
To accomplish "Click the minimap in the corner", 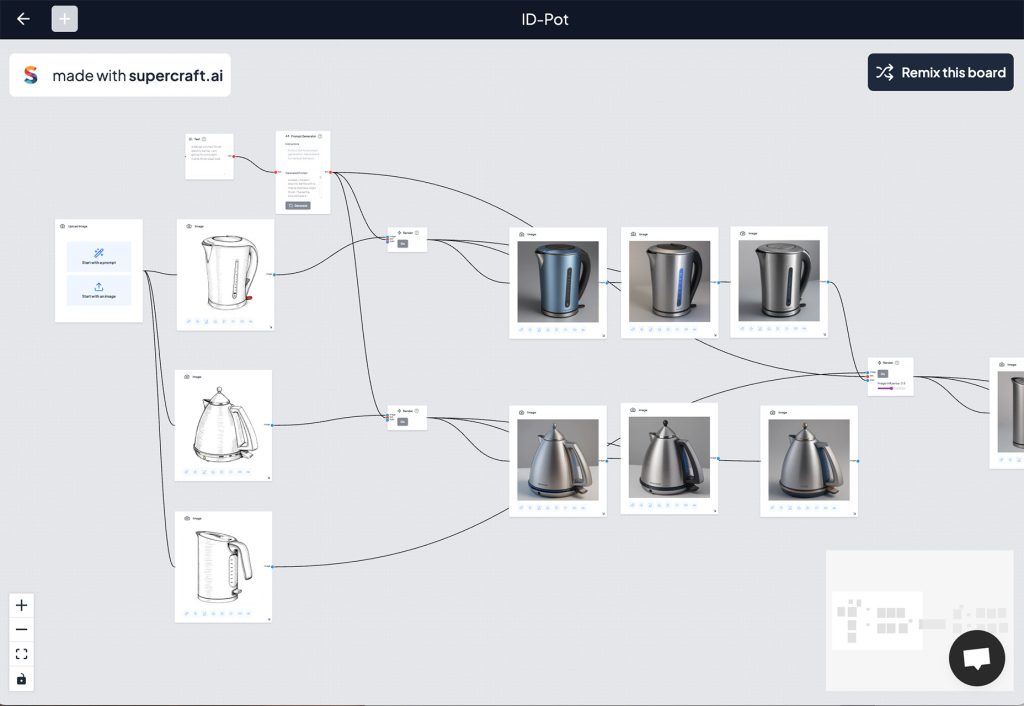I will pos(918,618).
